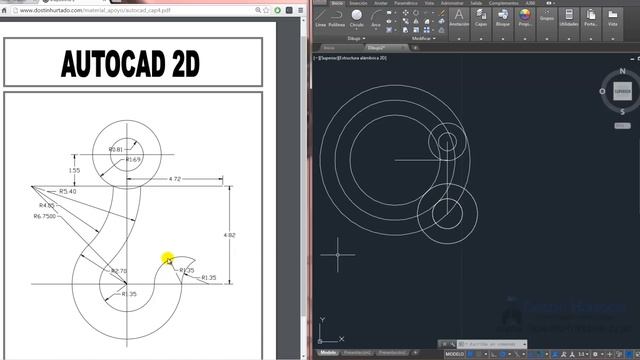Toggle polar tracking in status bar

pyautogui.click(x=503, y=354)
